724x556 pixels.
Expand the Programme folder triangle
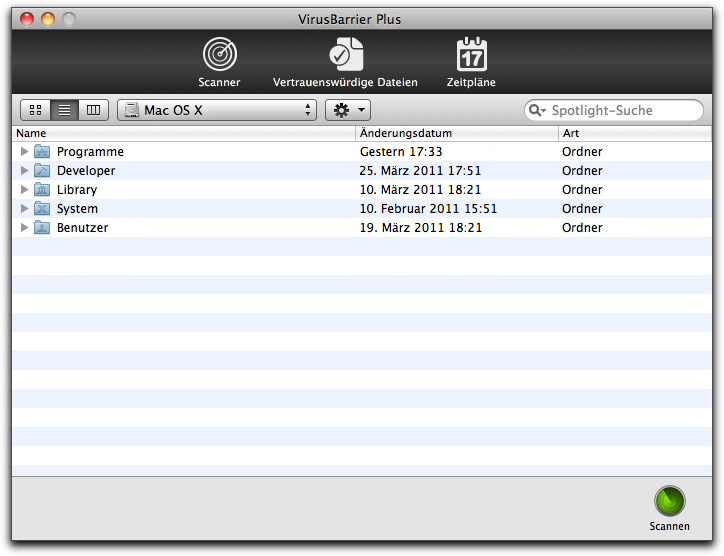24,151
